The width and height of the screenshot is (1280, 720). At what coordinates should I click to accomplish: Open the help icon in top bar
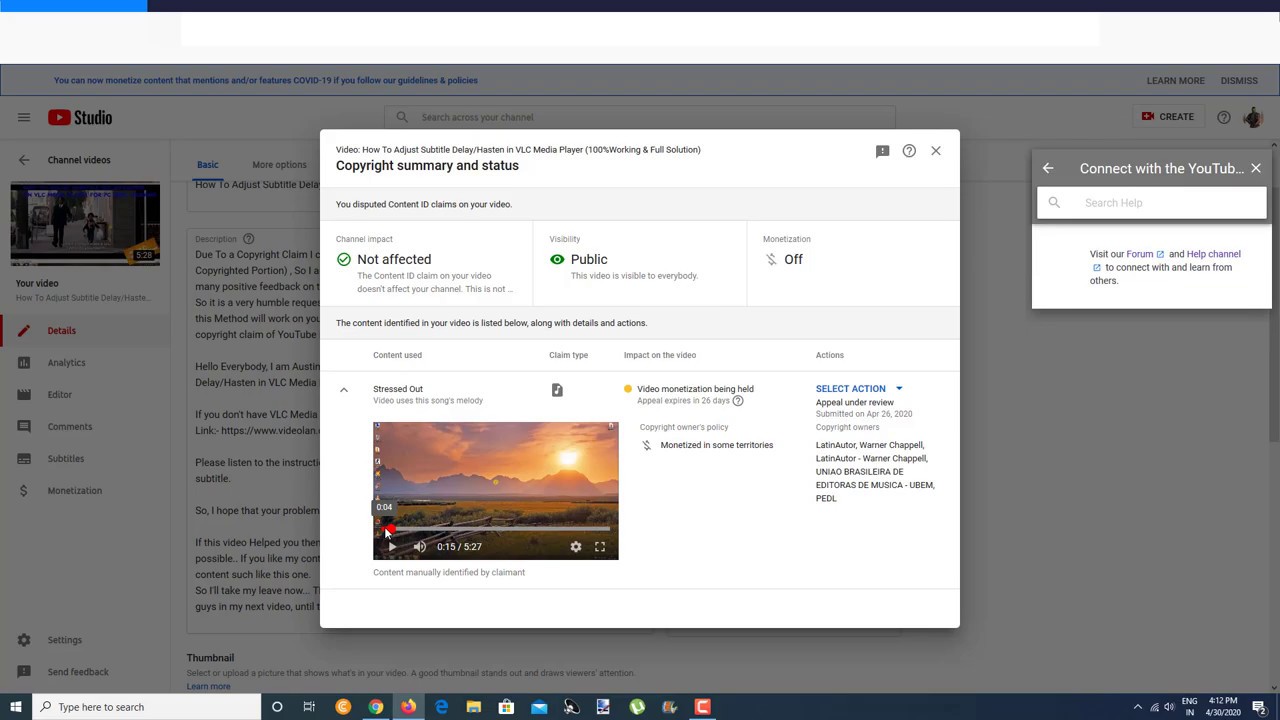click(x=1224, y=117)
